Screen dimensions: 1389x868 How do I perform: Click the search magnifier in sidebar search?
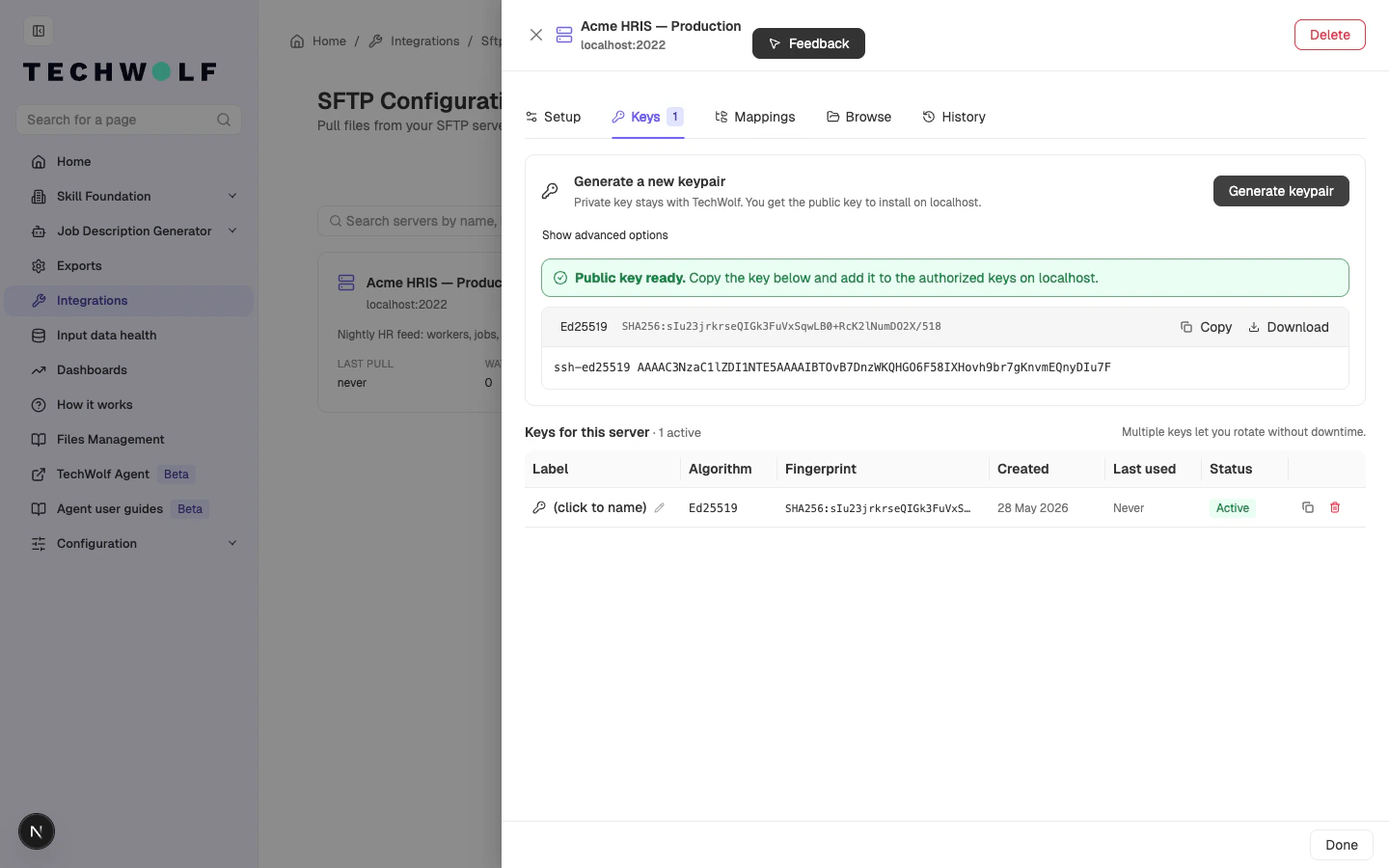[x=224, y=120]
